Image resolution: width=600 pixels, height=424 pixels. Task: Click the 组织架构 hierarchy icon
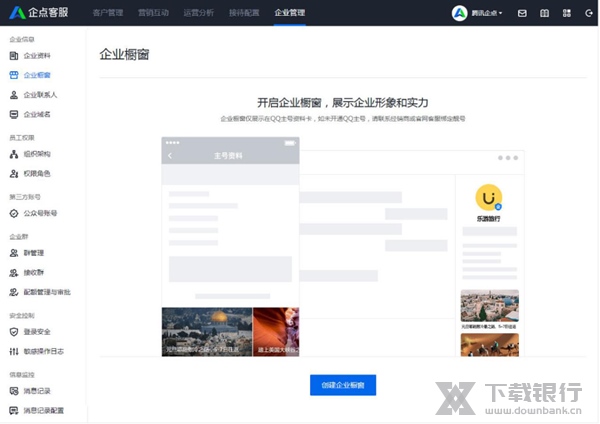click(x=14, y=154)
